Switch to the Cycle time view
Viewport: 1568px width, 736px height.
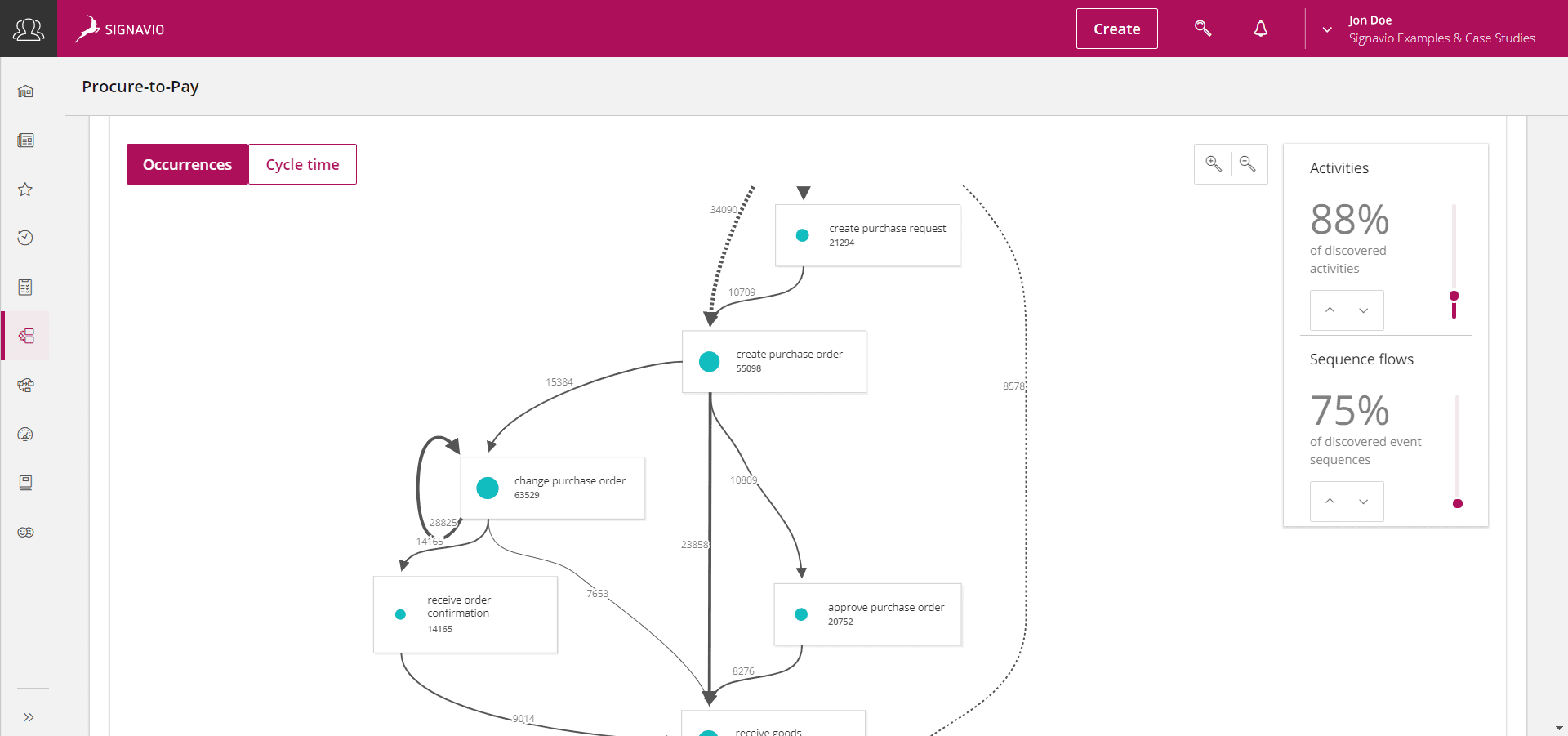(302, 164)
